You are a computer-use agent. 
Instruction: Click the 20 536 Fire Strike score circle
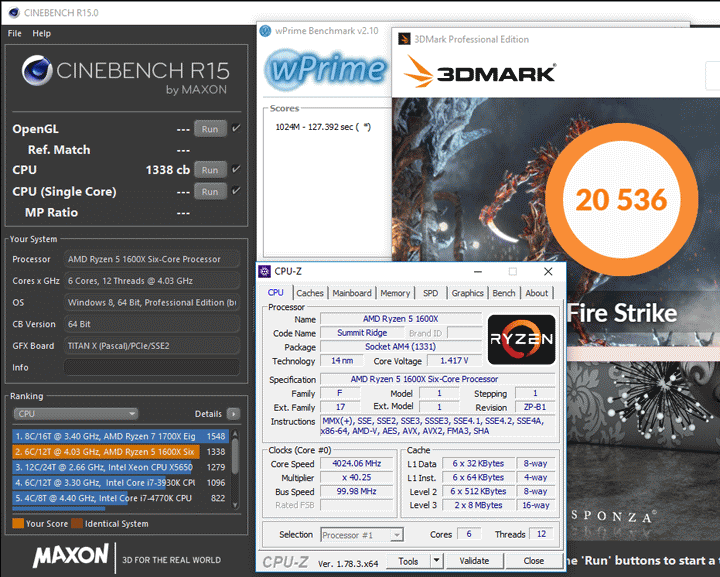coord(621,200)
